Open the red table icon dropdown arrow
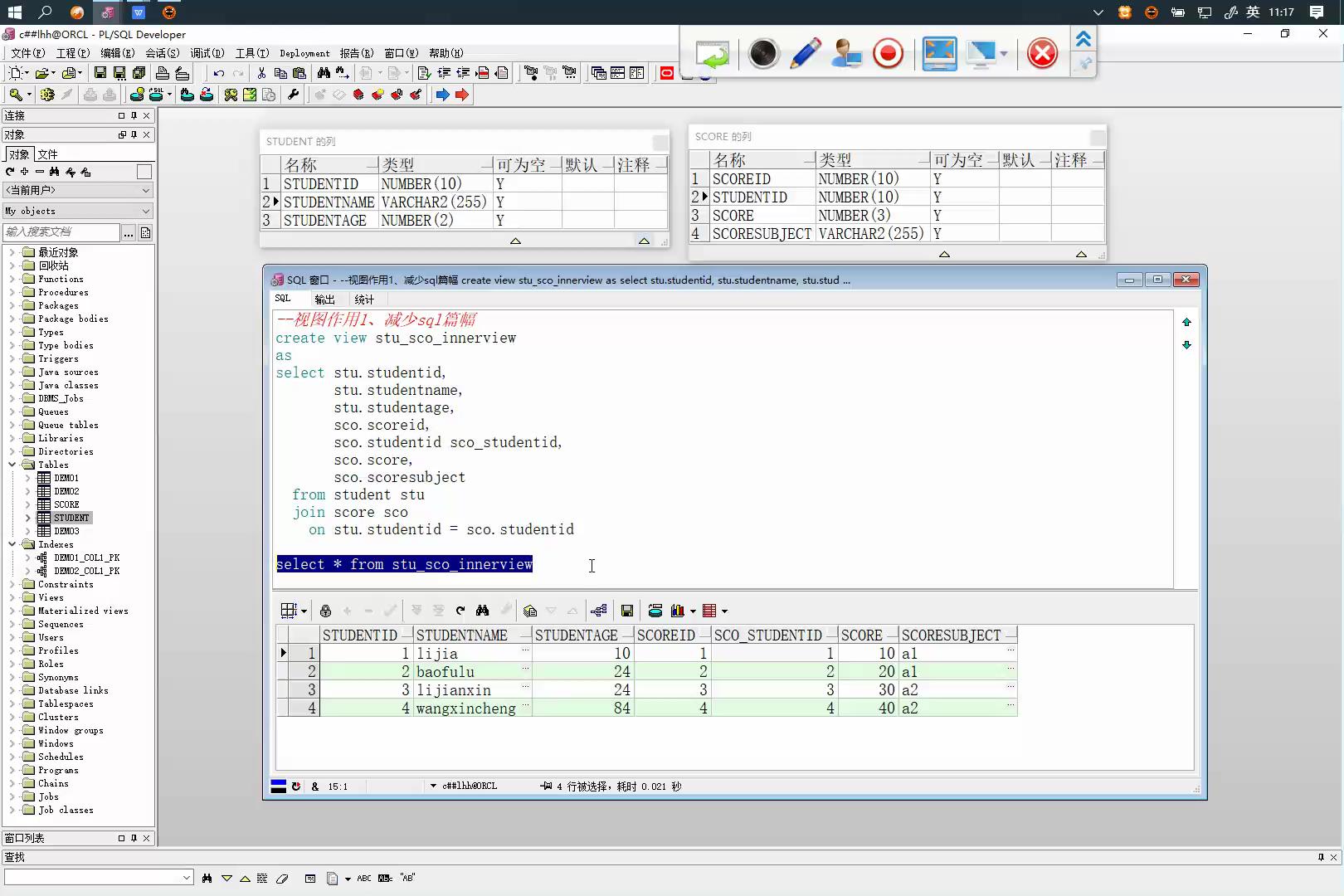 click(x=724, y=611)
